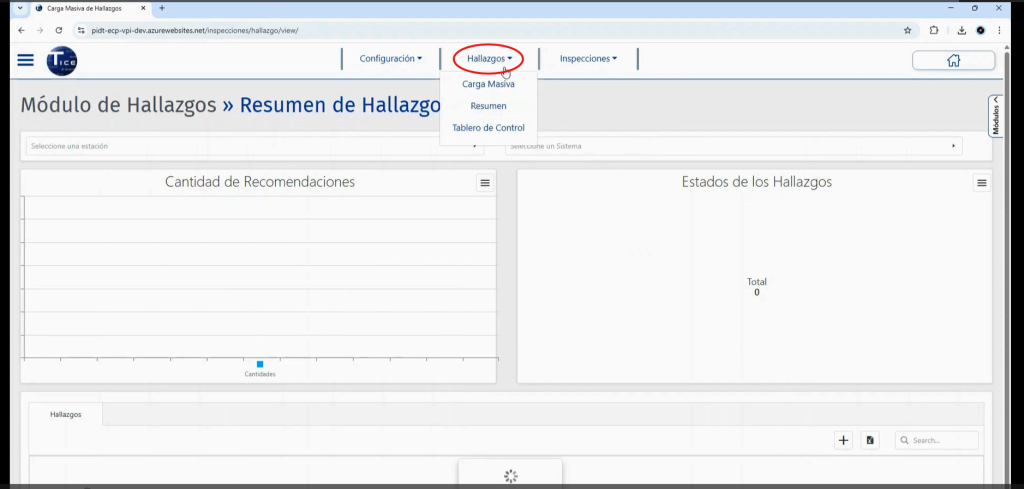Expand the Módulos side panel
1024x489 pixels.
tap(995, 116)
